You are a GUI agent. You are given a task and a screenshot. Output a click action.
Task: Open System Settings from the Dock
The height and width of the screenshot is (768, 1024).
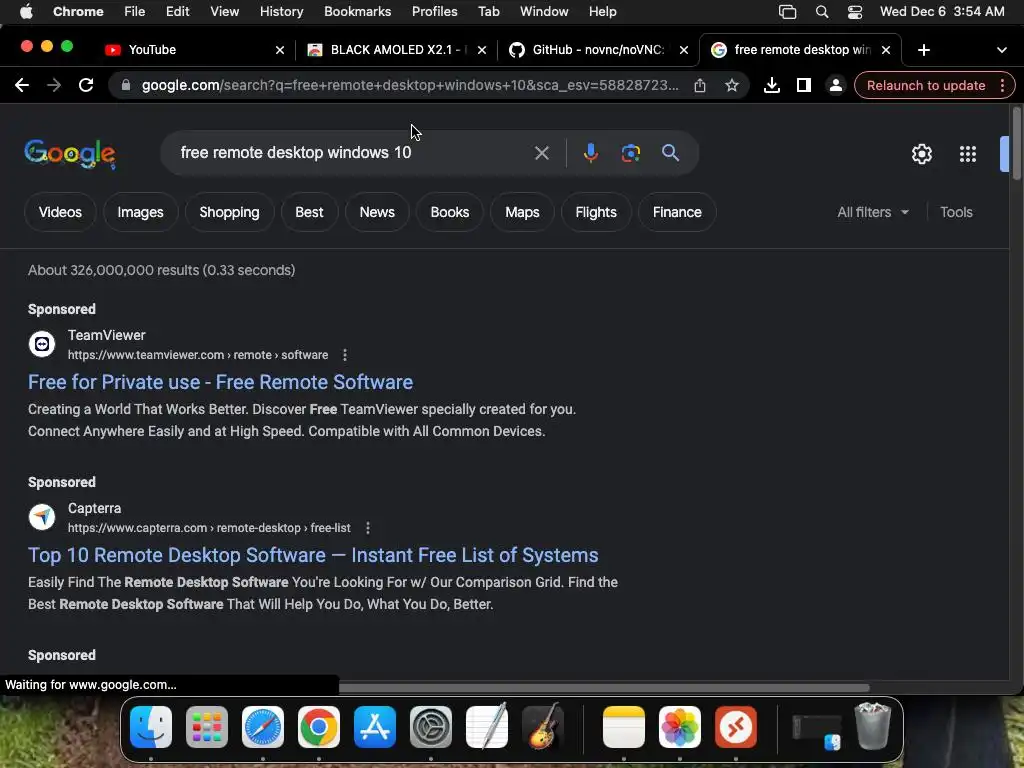click(430, 727)
